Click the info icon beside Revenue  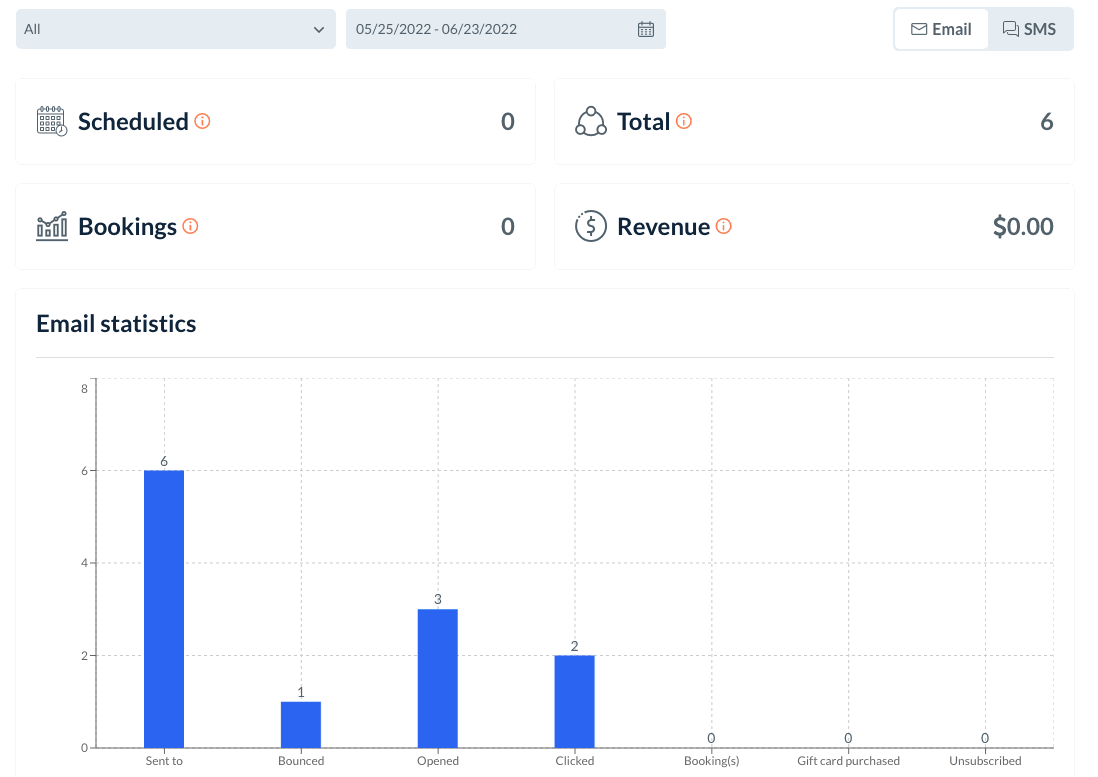(724, 227)
